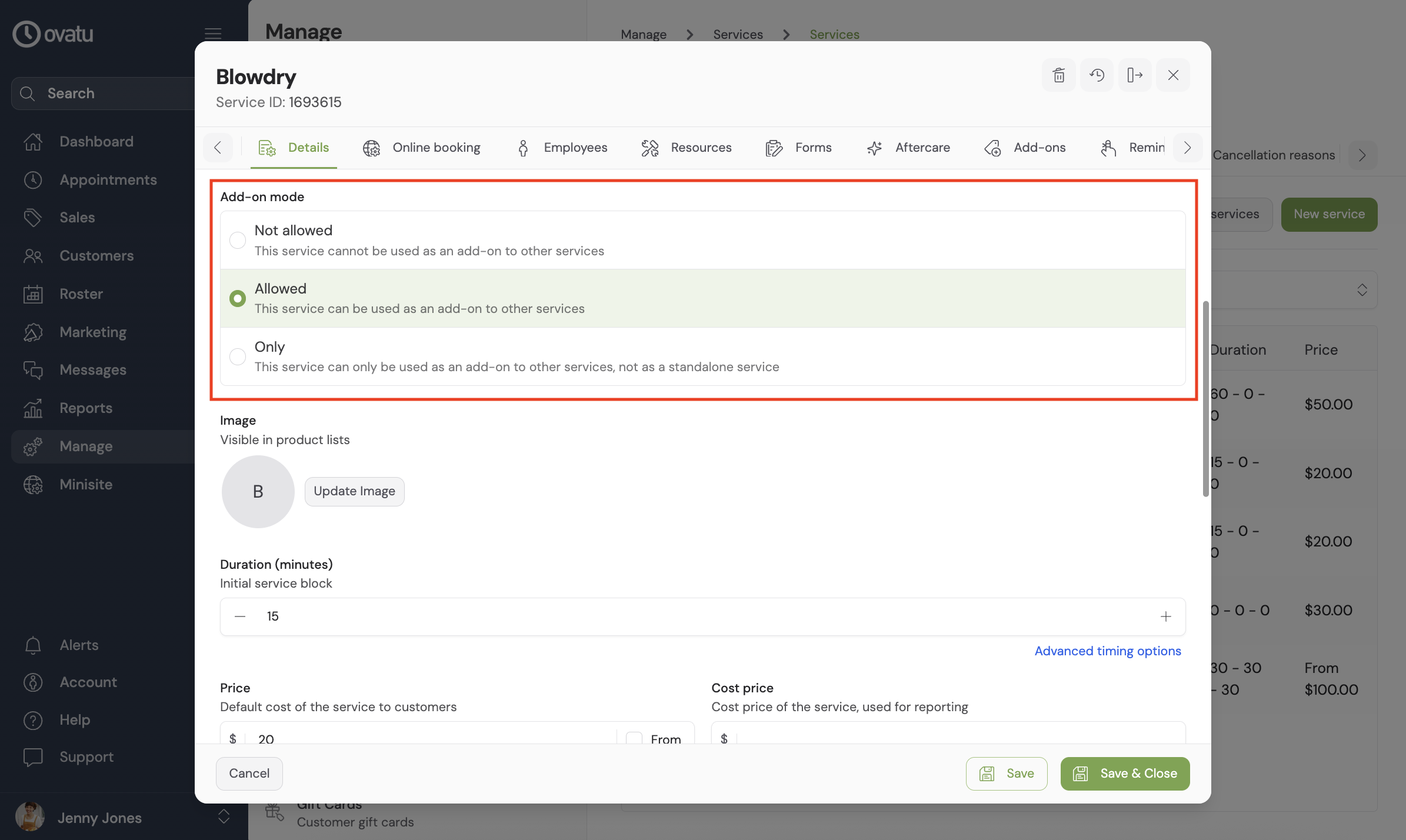The height and width of the screenshot is (840, 1406).
Task: Select the Only add-on mode radio
Action: coord(238,356)
